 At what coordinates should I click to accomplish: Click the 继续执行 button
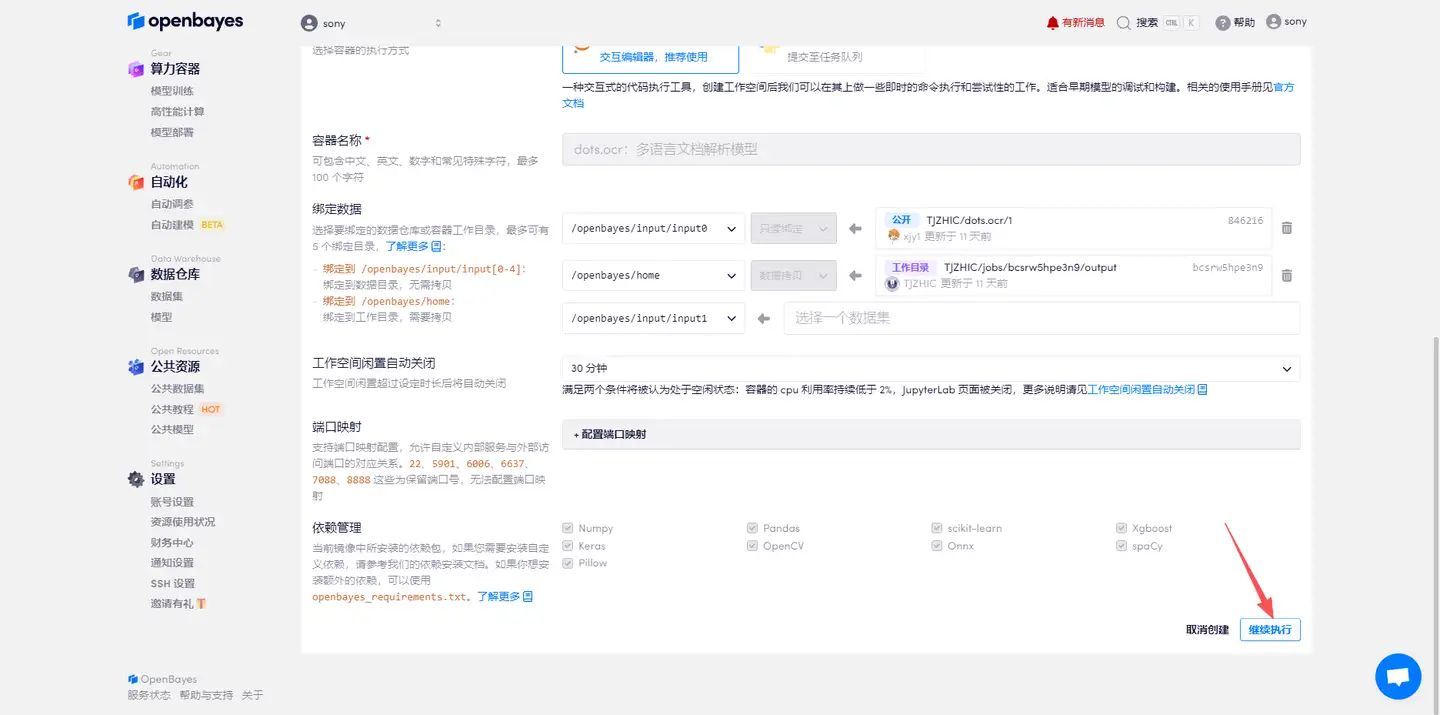click(1270, 630)
